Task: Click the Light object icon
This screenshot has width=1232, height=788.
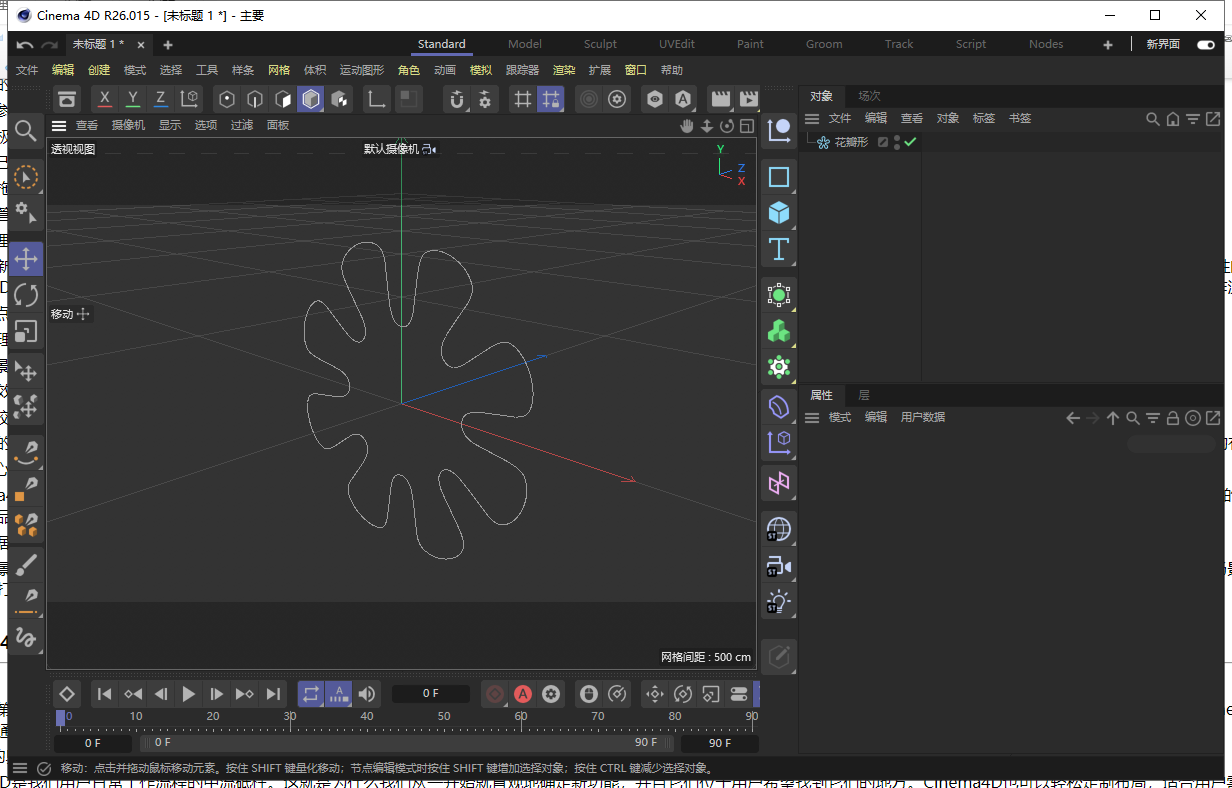Action: (779, 602)
